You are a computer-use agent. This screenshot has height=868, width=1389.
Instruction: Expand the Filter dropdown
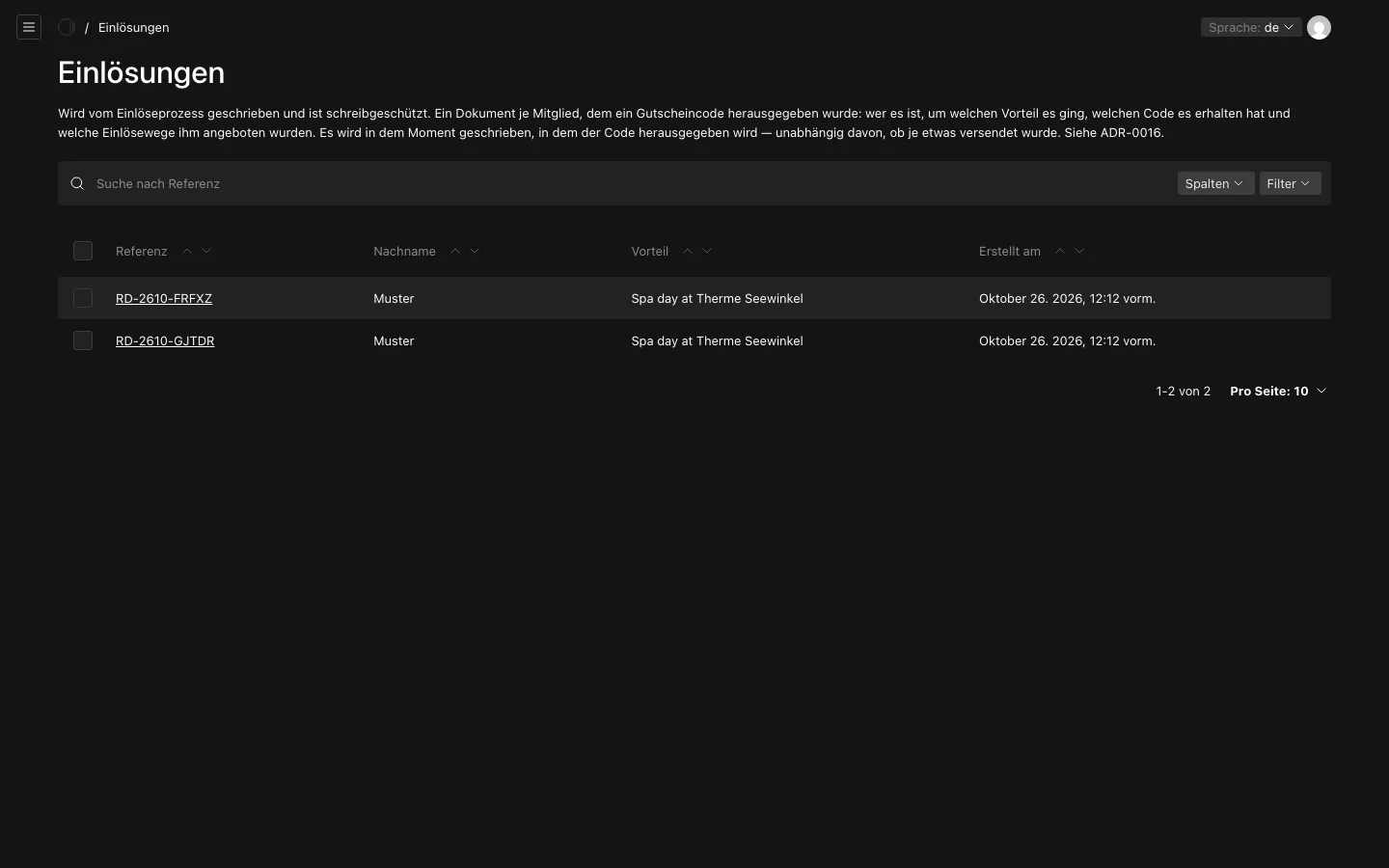pos(1290,183)
